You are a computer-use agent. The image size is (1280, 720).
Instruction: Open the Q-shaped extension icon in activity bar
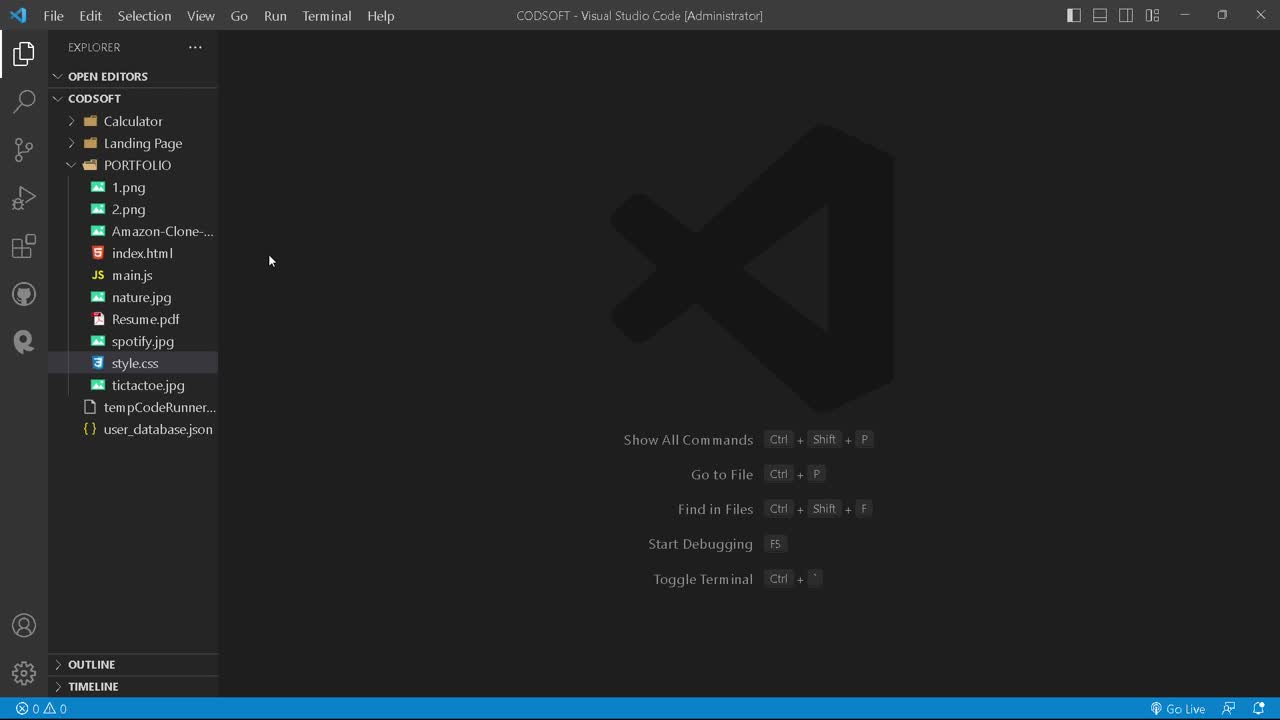[24, 342]
